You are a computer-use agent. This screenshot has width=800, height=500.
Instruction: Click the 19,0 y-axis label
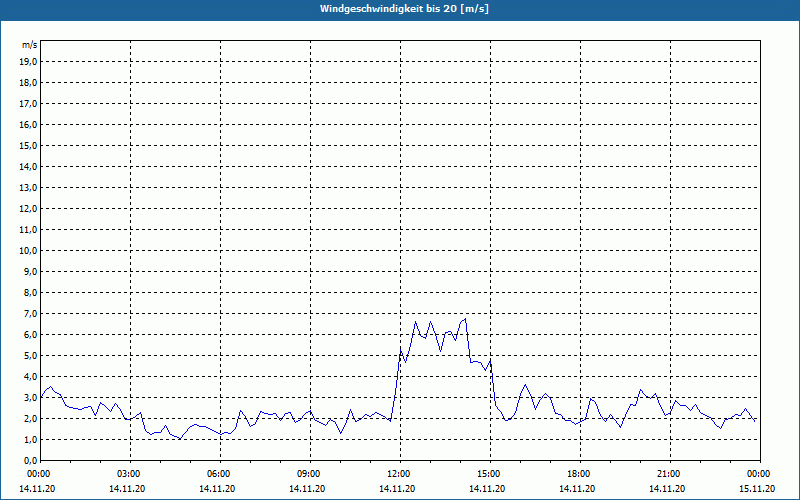(29, 62)
